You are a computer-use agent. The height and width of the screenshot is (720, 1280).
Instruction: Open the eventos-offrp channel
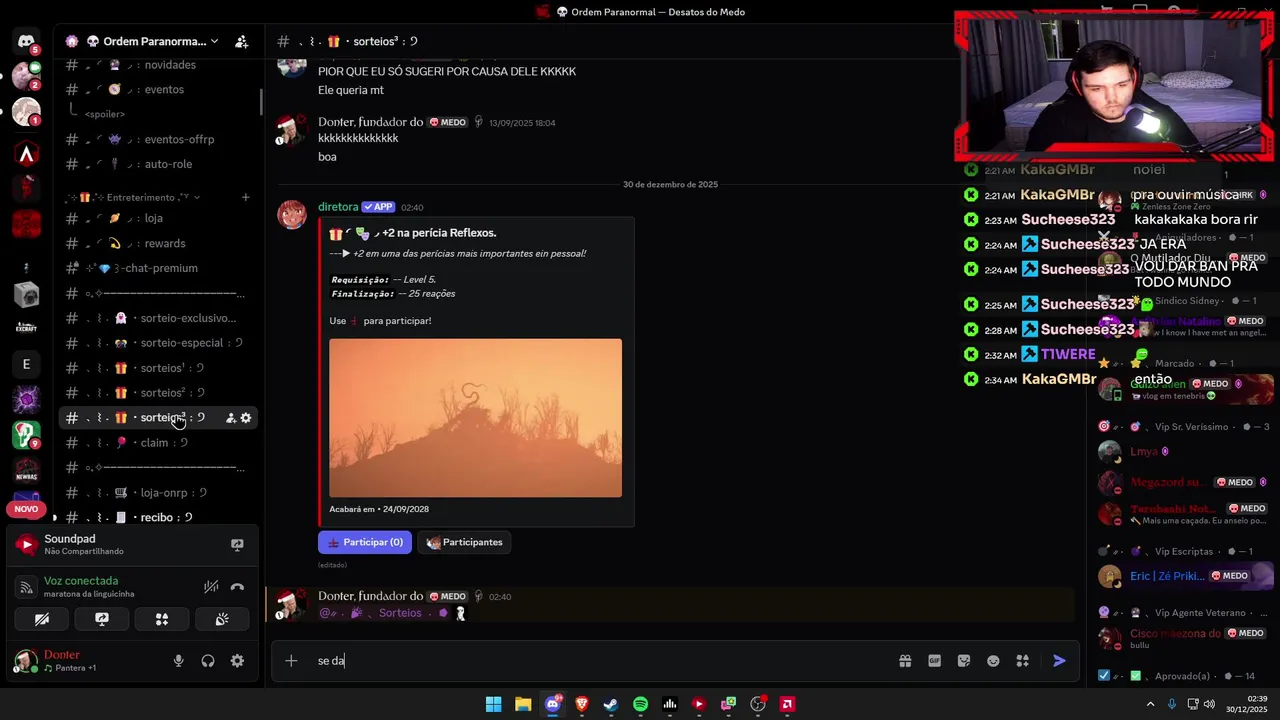tap(160, 140)
